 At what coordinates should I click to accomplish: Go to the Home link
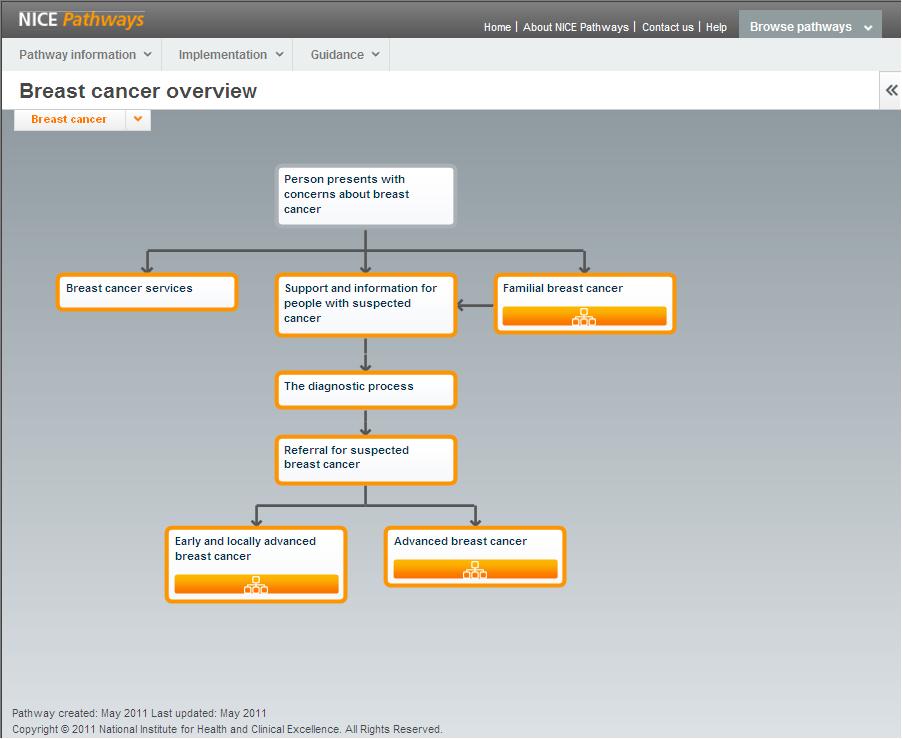[x=497, y=27]
